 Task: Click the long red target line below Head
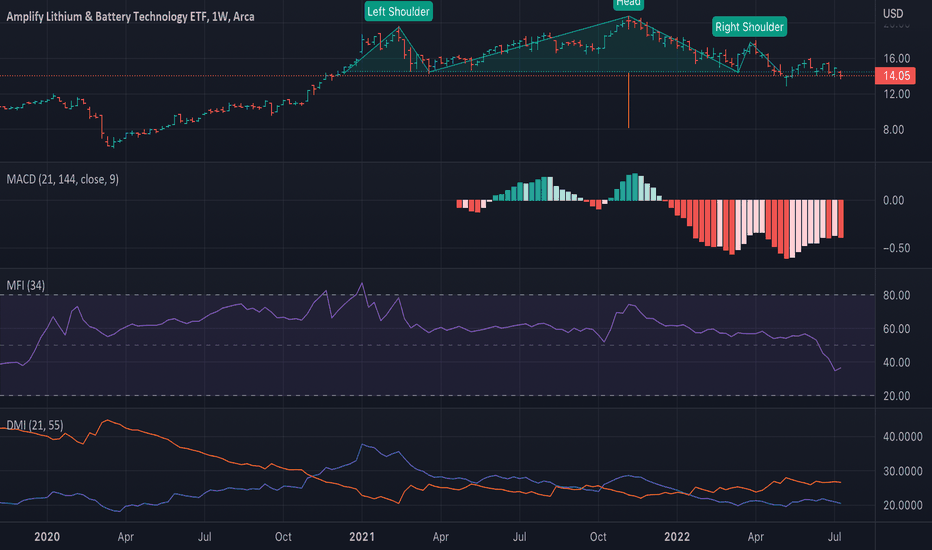tap(628, 100)
